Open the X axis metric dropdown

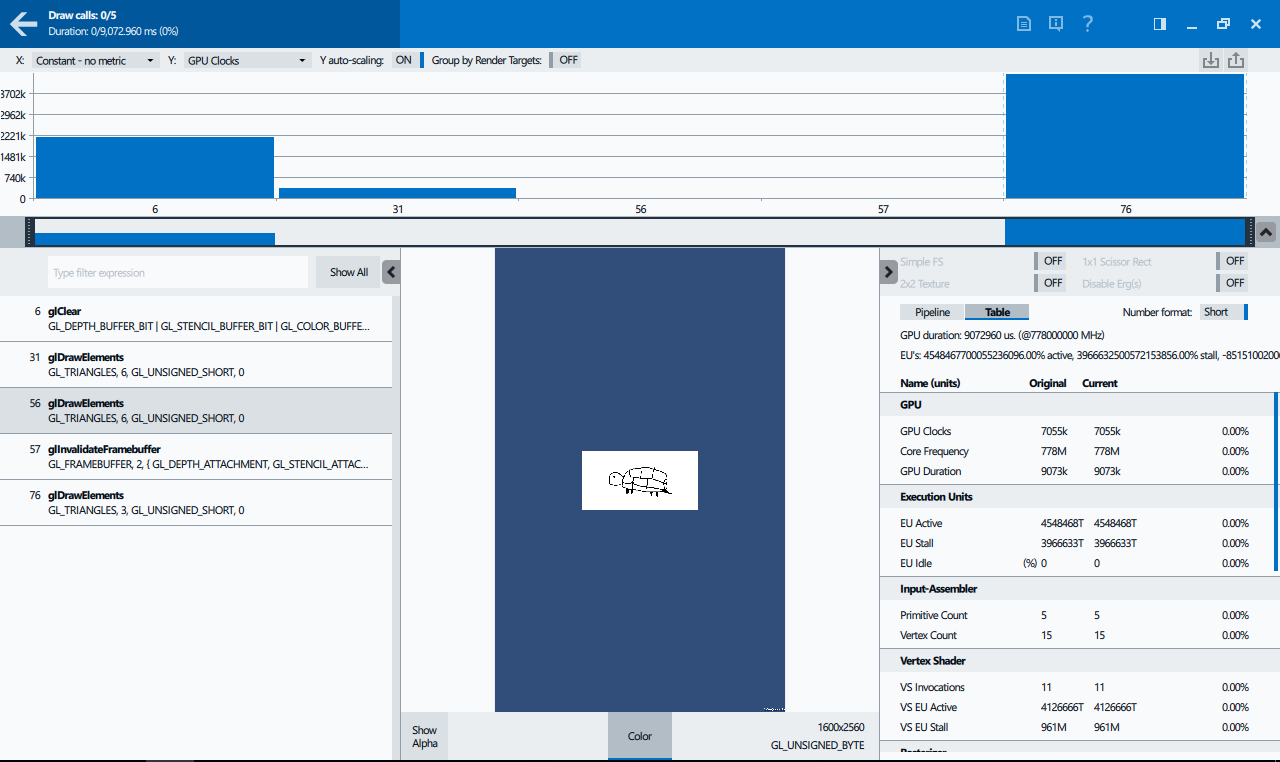[x=95, y=60]
